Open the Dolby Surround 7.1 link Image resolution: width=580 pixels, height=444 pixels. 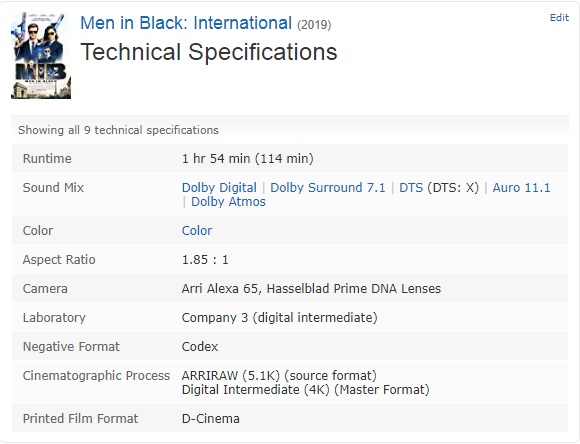pyautogui.click(x=328, y=188)
